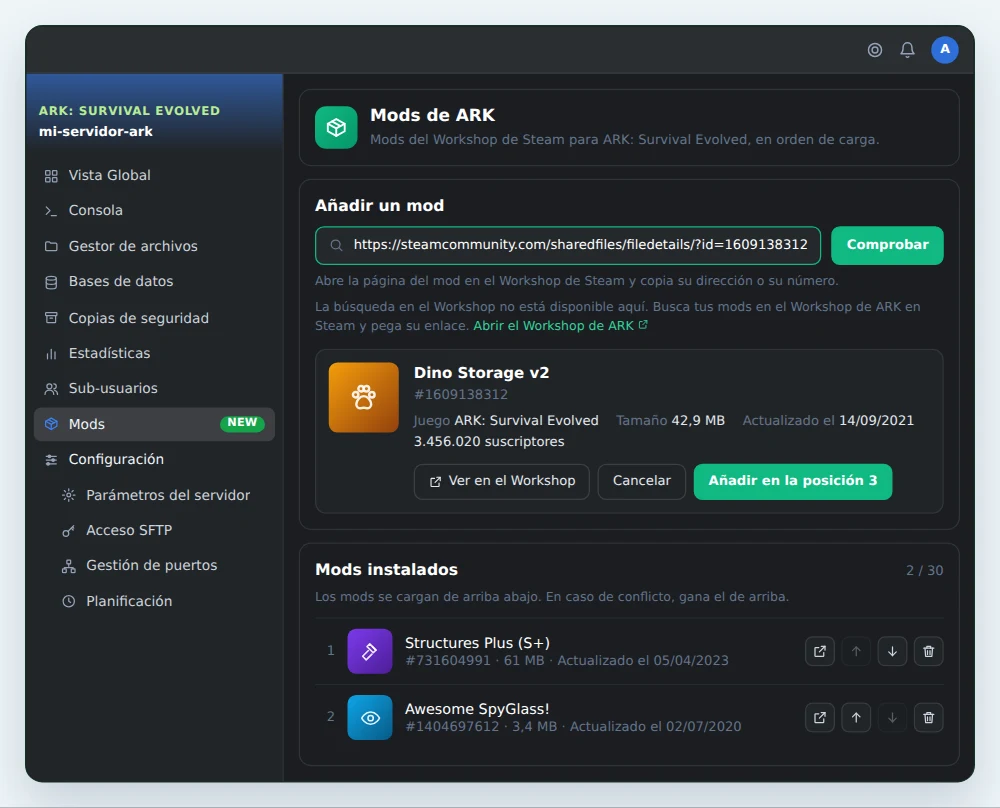Click the Sub-usuarios people icon
The height and width of the screenshot is (808, 1000).
[51, 389]
